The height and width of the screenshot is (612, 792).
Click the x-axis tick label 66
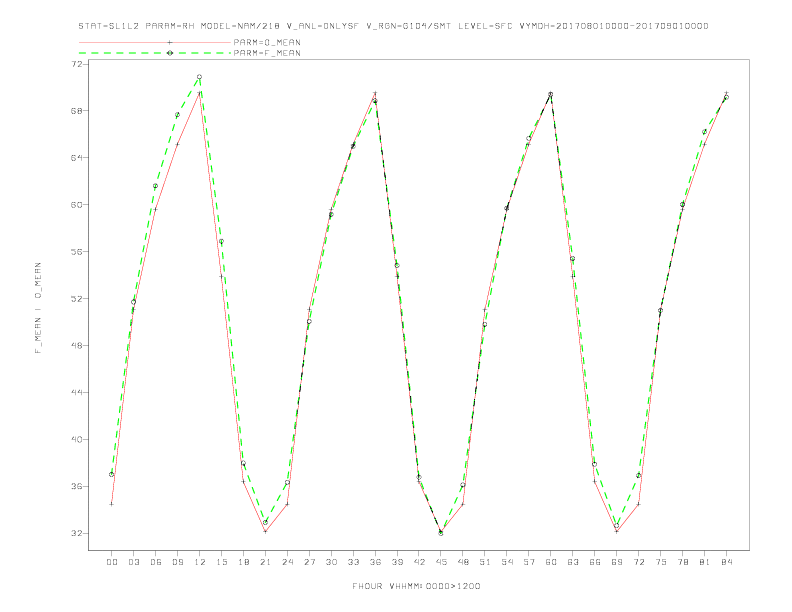point(595,562)
